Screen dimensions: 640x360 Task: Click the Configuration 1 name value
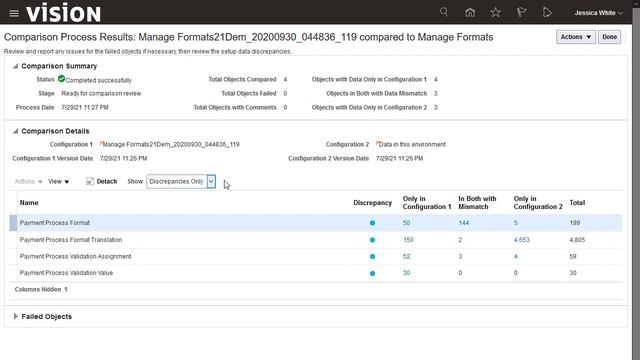[x=171, y=144]
